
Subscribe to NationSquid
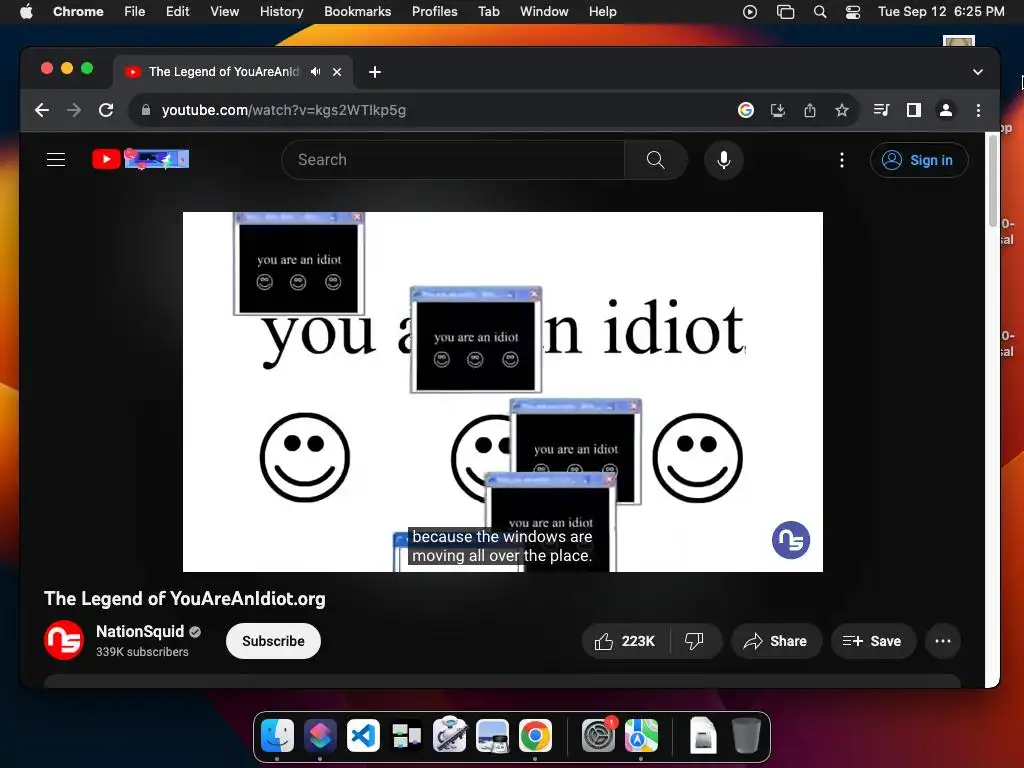[x=273, y=641]
